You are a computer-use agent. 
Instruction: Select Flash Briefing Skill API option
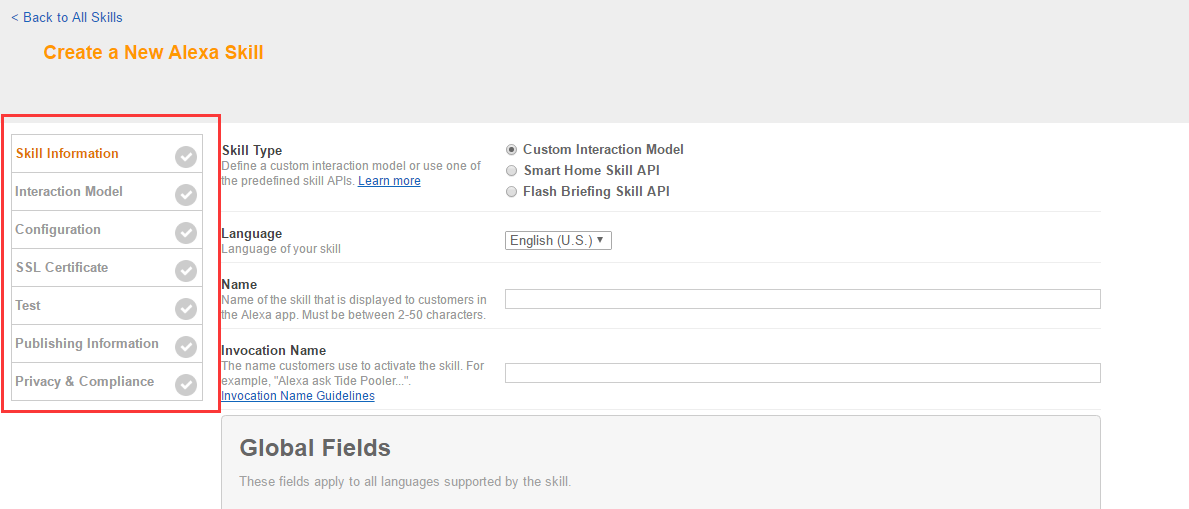[x=512, y=192]
